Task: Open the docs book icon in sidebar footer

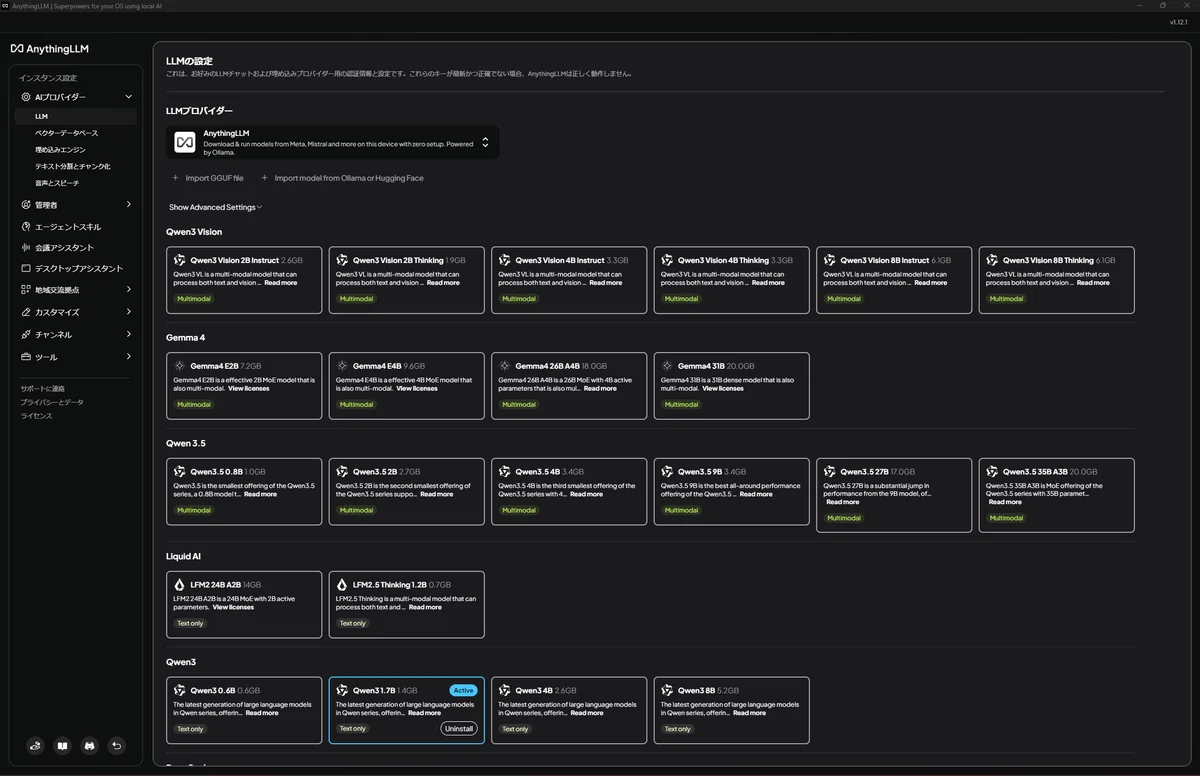Action: click(x=62, y=745)
